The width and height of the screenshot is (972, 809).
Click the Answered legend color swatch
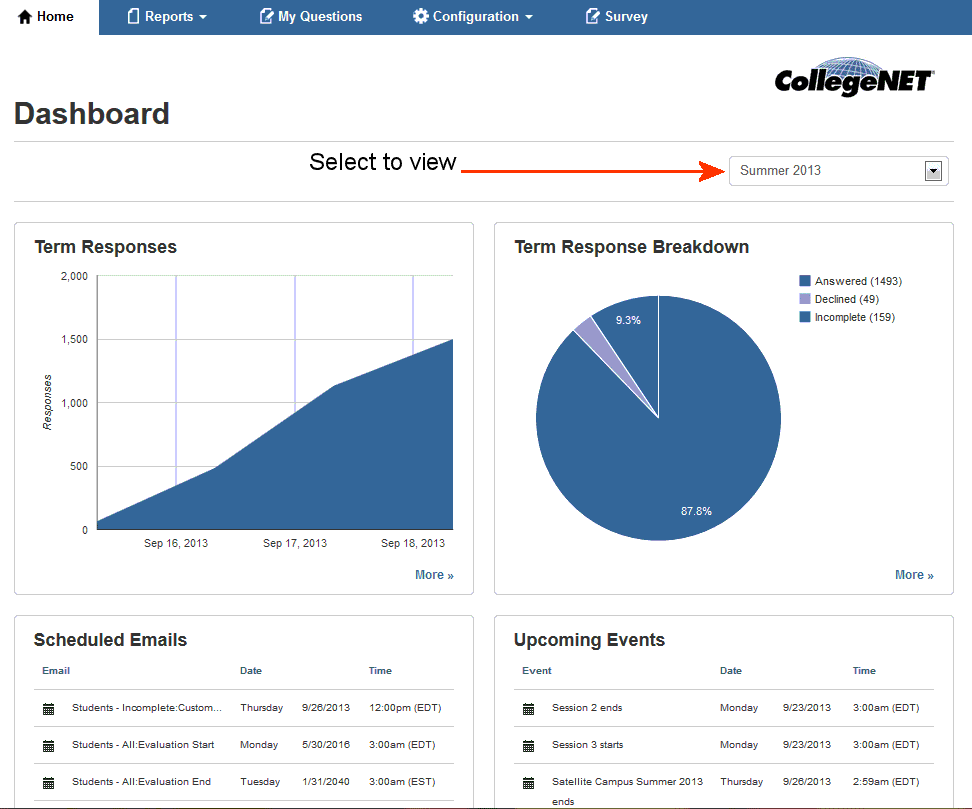[805, 281]
